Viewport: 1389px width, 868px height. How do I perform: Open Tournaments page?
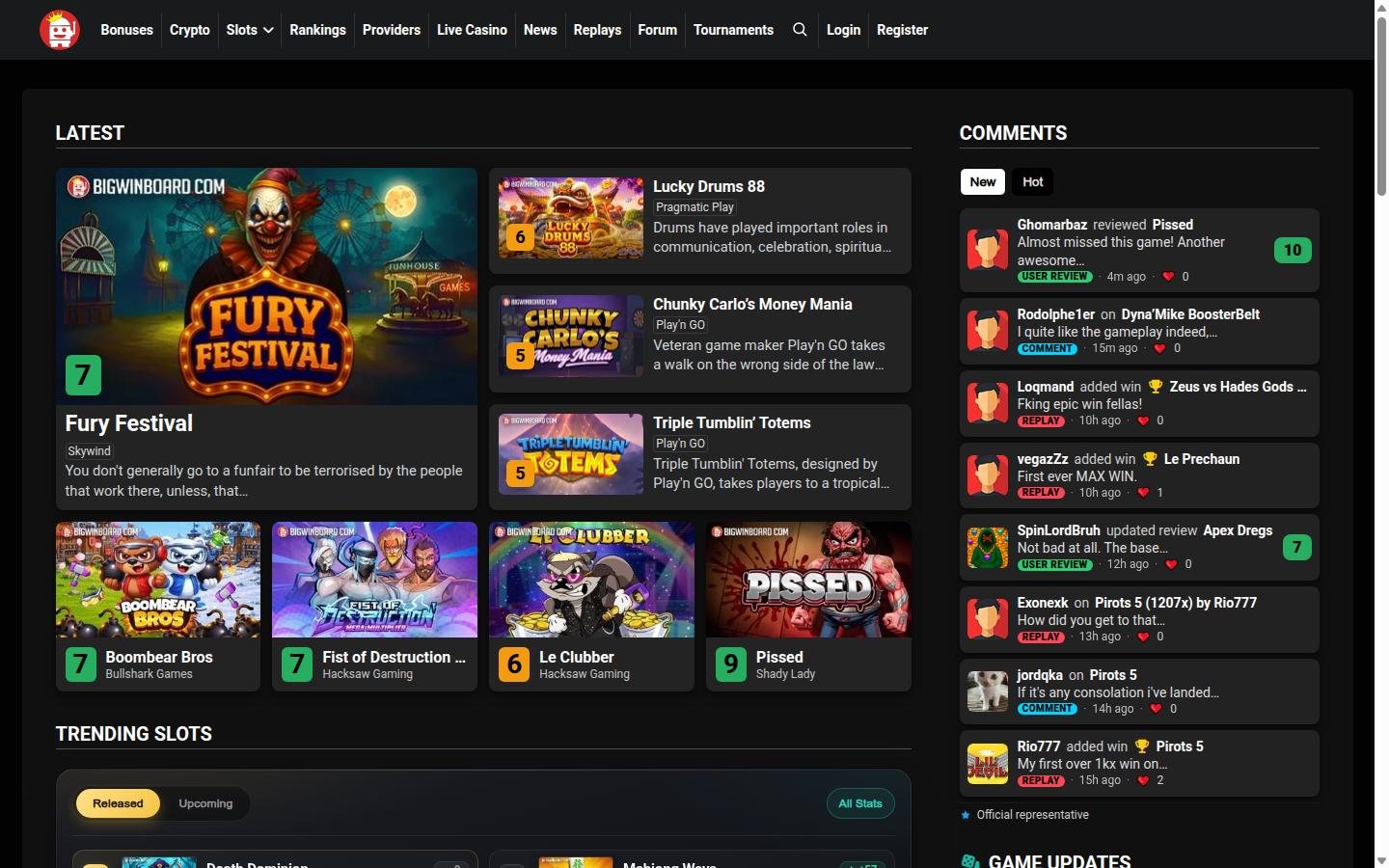[x=733, y=30]
